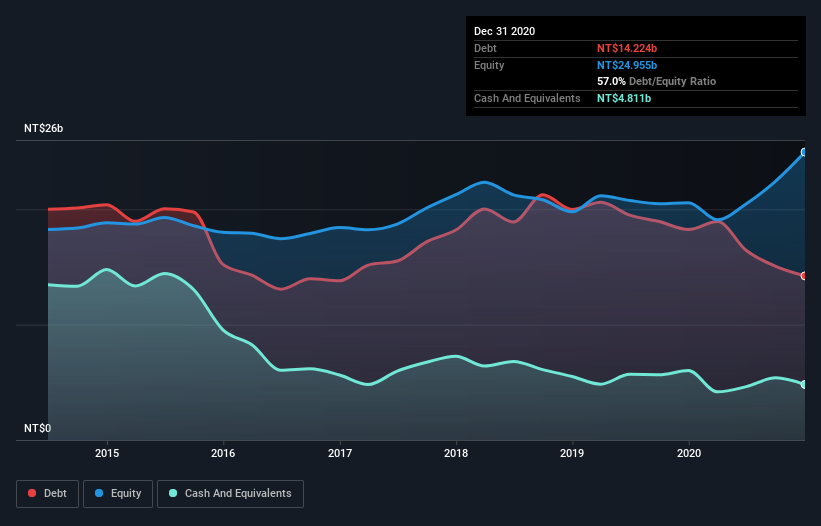The height and width of the screenshot is (526, 821).
Task: Pick the 2018 x-axis label
Action: point(456,453)
